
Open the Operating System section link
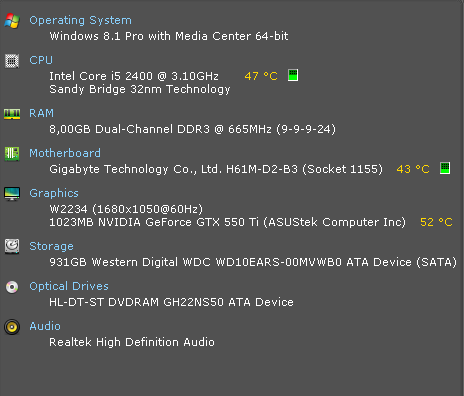[x=80, y=21]
